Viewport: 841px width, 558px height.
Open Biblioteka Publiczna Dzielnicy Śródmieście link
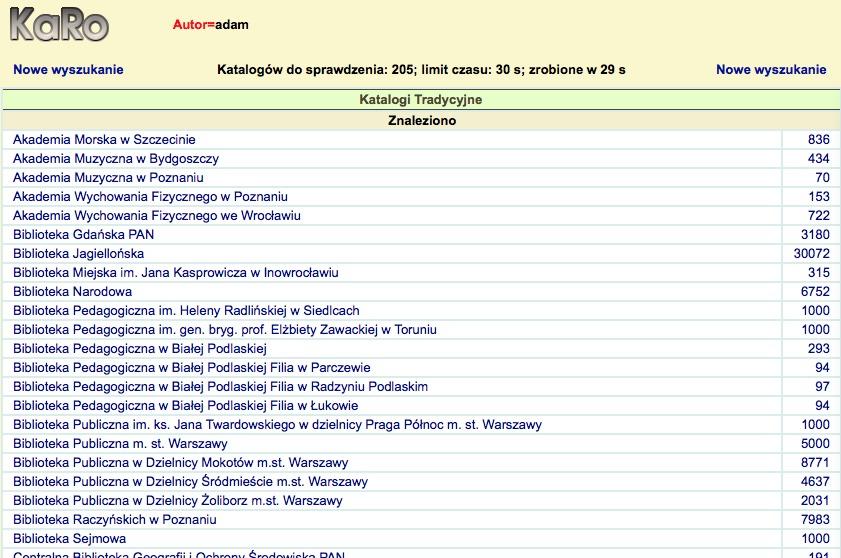(x=190, y=482)
